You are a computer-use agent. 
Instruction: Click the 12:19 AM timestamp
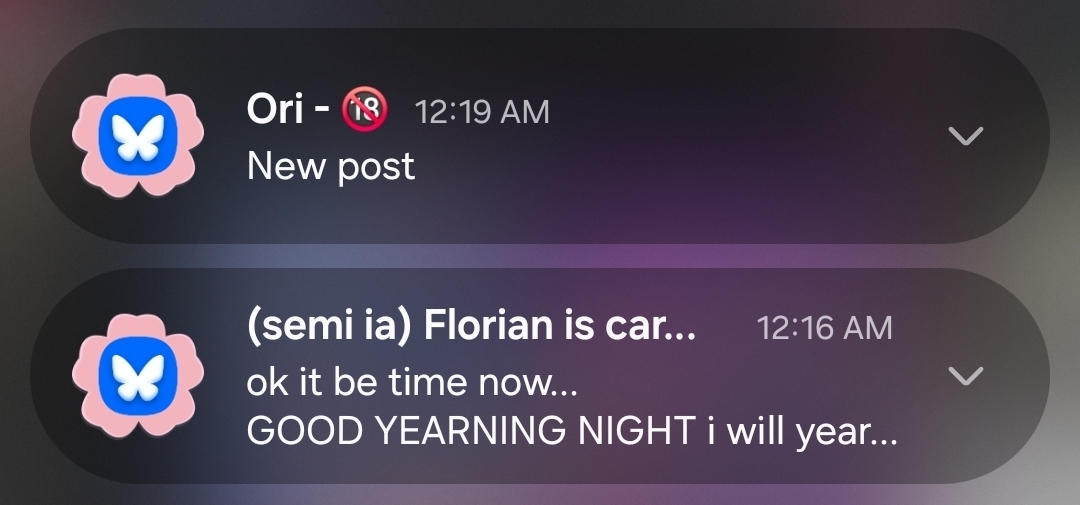click(x=482, y=111)
